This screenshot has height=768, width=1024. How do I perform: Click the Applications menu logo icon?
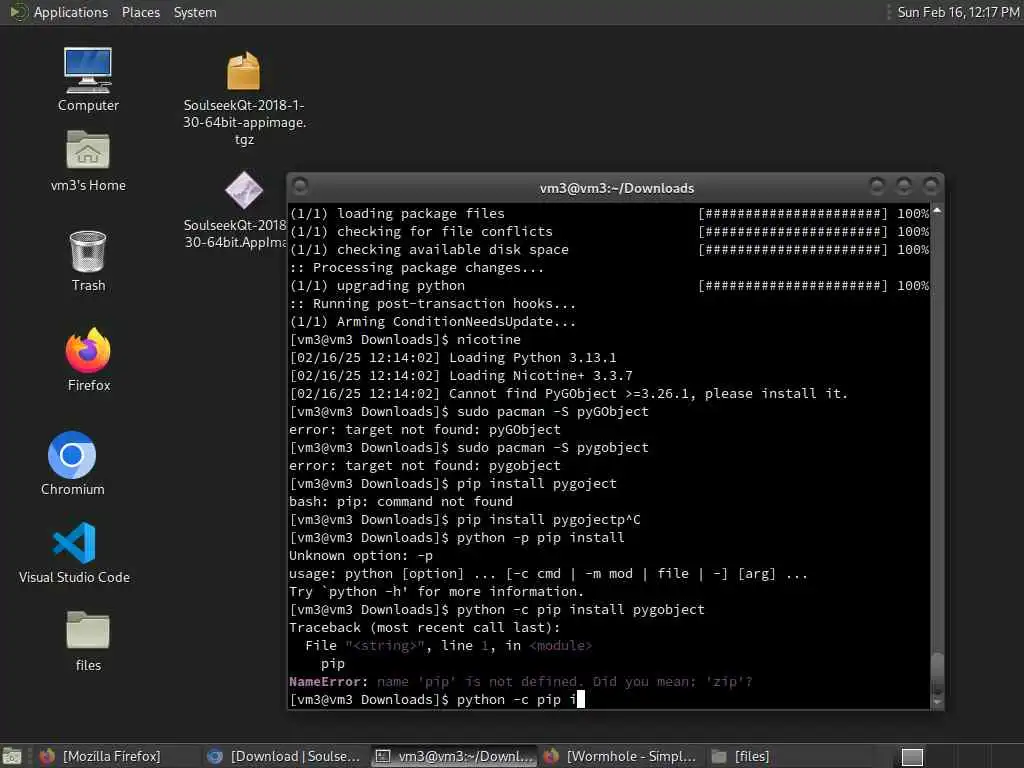[18, 12]
